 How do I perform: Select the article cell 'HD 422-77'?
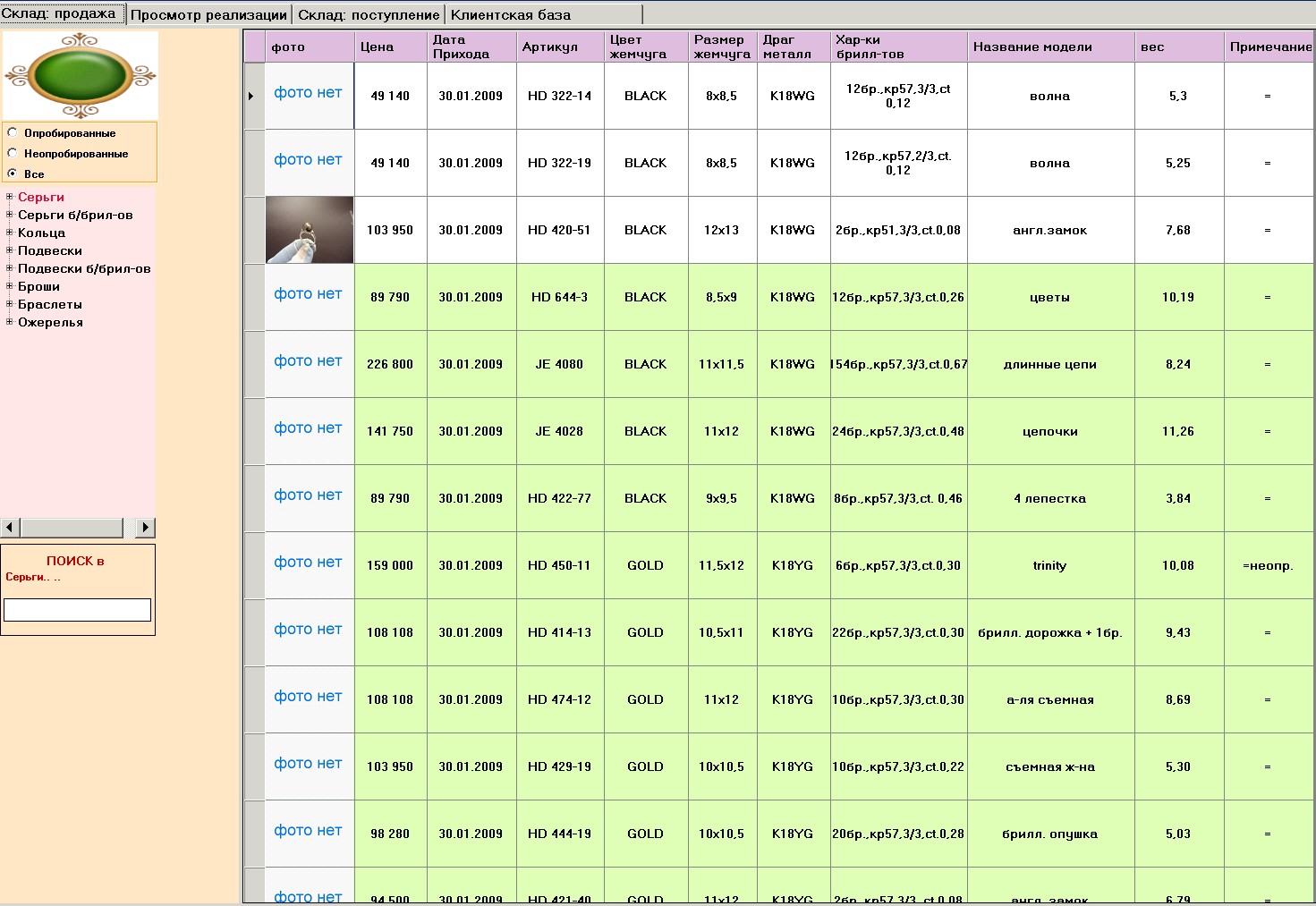560,498
